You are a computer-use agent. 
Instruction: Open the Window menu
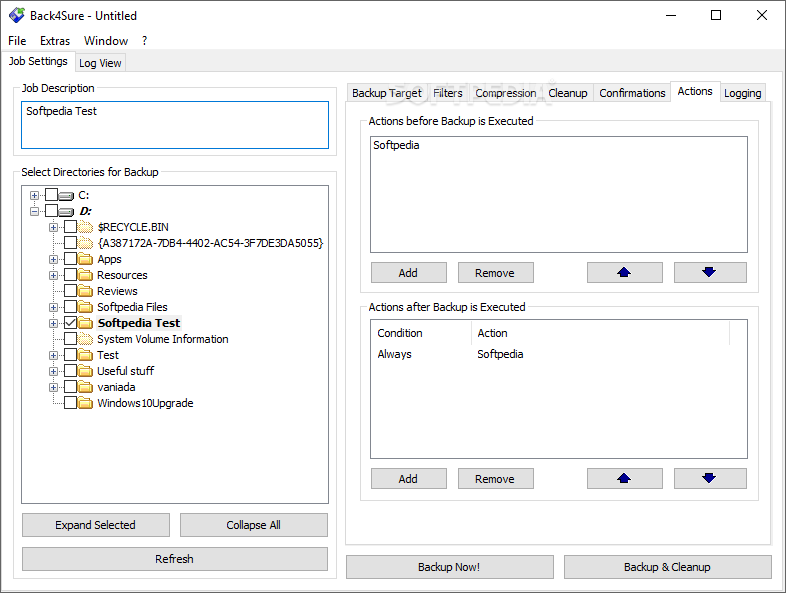click(x=106, y=41)
